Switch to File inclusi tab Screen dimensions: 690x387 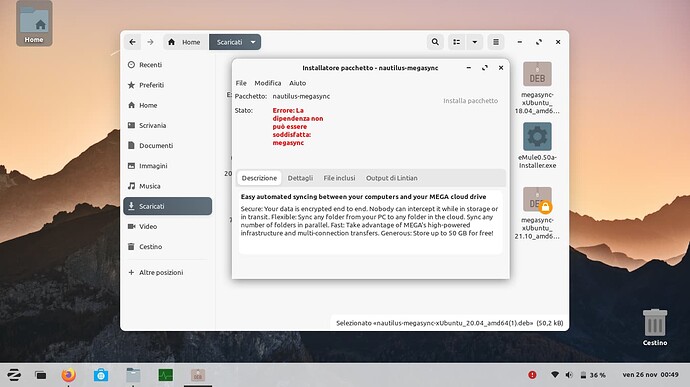point(339,178)
